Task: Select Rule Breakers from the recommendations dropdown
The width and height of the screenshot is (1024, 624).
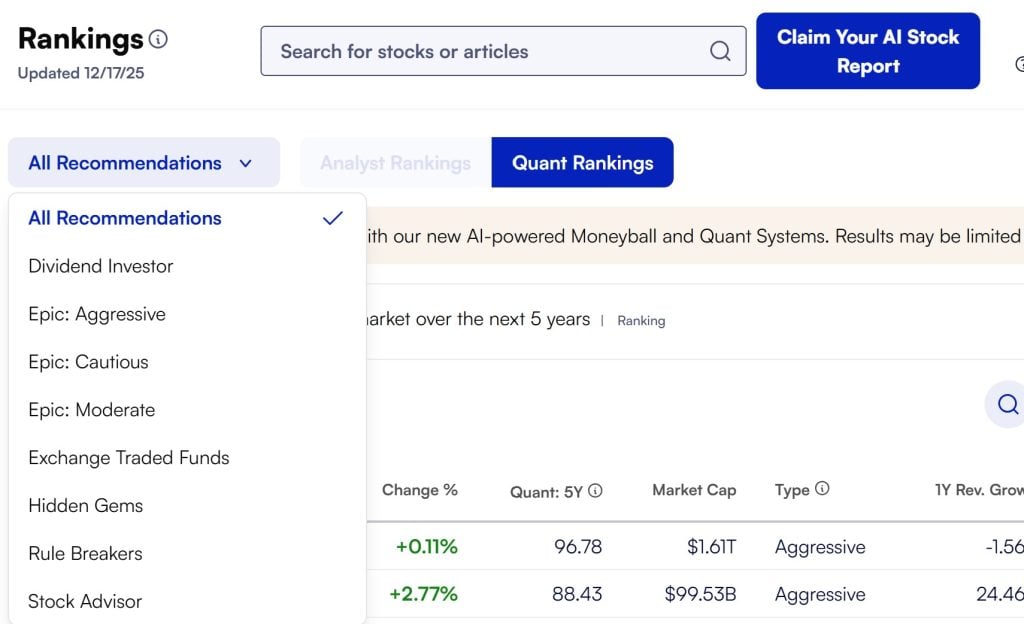Action: 85,554
